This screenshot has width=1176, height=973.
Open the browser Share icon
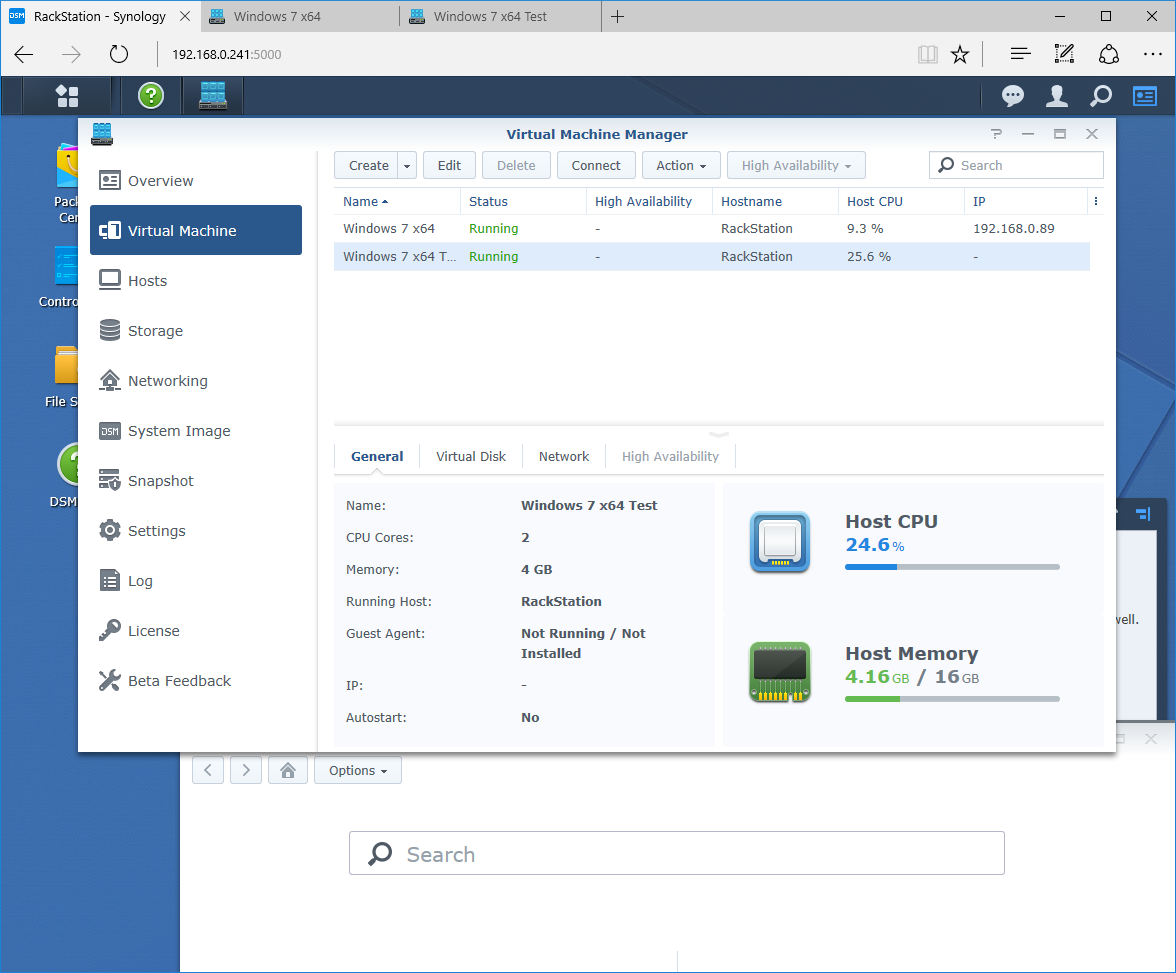point(1108,54)
